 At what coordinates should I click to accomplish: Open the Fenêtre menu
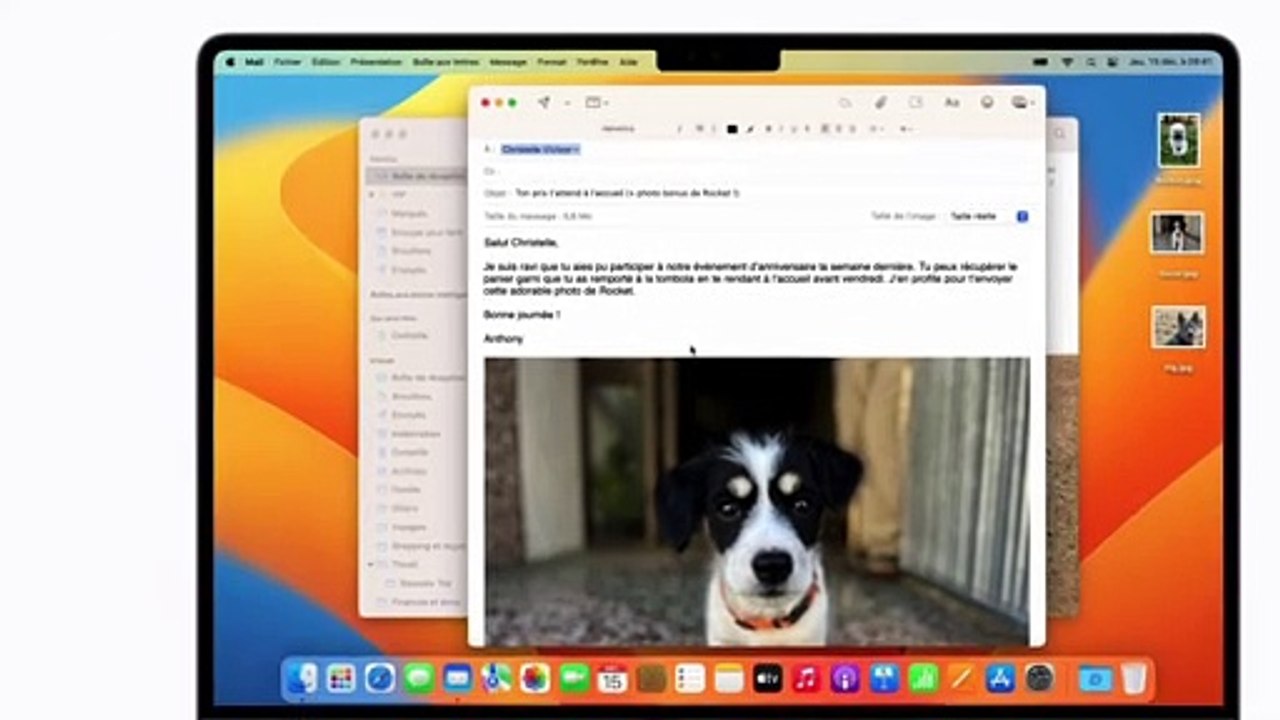pos(593,62)
